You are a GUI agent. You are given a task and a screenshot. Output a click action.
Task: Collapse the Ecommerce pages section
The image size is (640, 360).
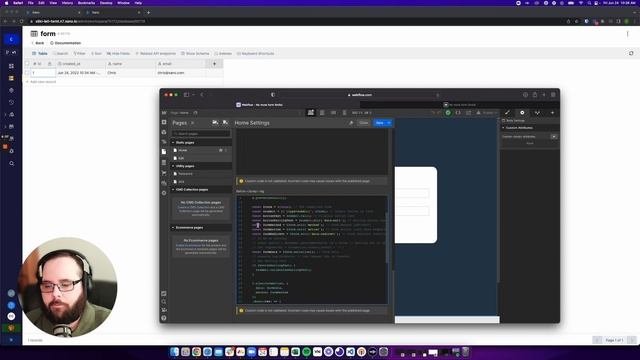point(173,228)
